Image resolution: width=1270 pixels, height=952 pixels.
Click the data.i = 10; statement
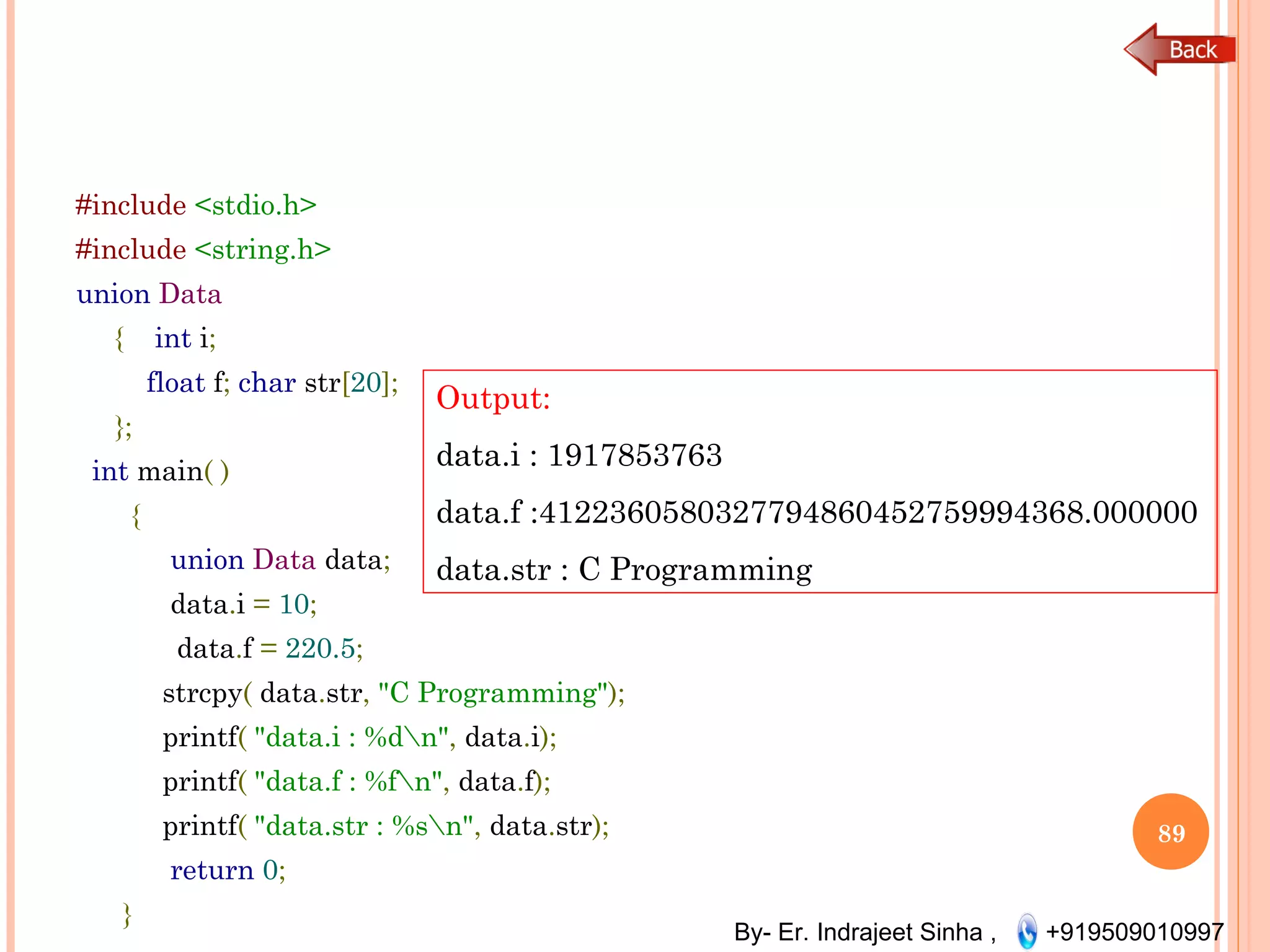[244, 604]
